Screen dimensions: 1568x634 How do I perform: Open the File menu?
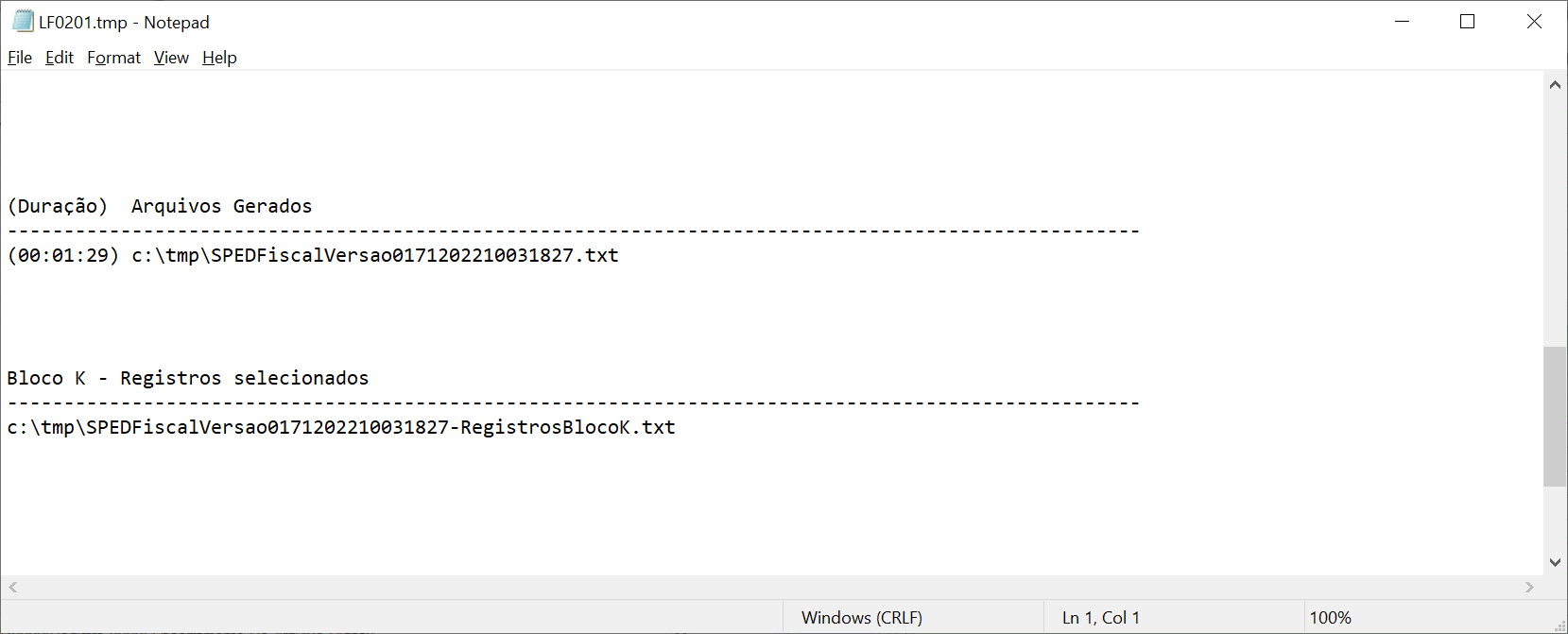pos(20,58)
